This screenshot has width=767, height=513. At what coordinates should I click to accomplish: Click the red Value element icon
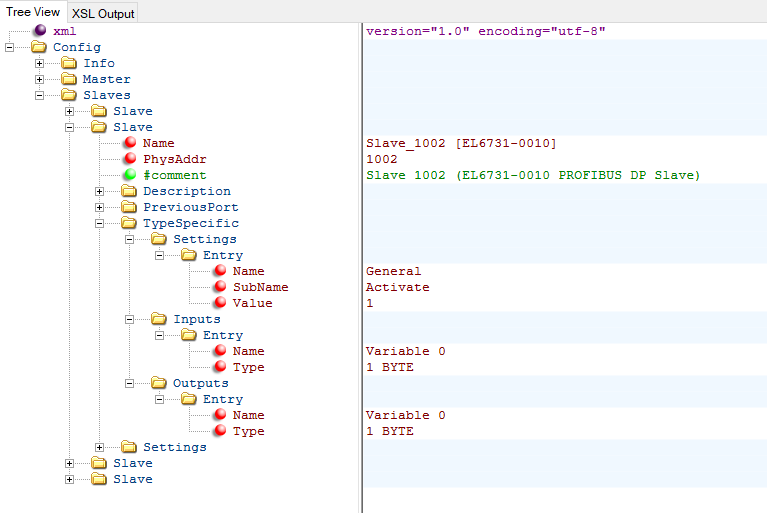pyautogui.click(x=219, y=303)
